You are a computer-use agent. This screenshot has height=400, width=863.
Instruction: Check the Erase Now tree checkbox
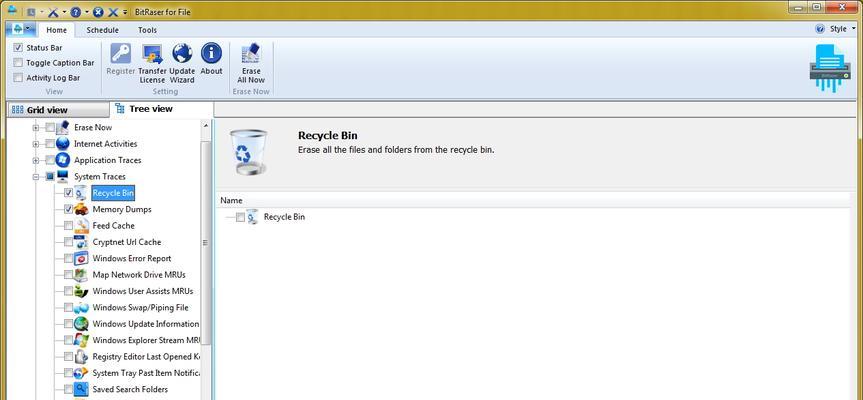(x=50, y=128)
